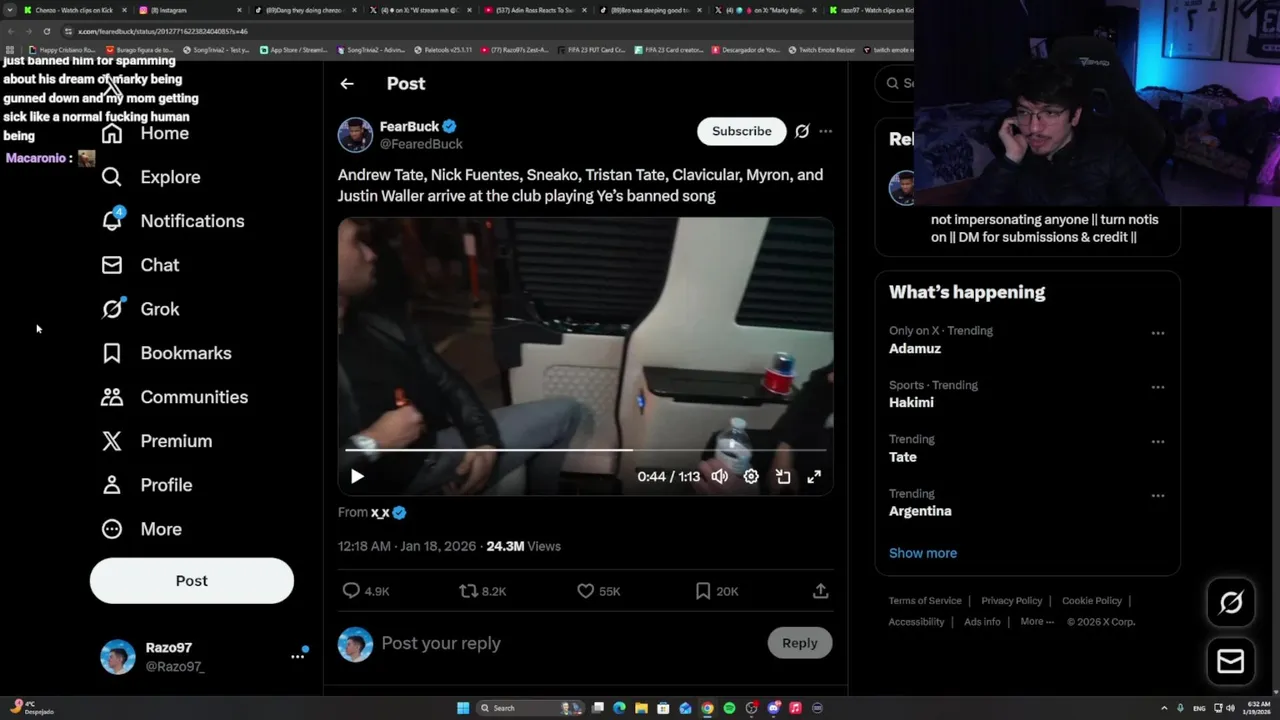Click Grok explain icon beside Subscribe
Screen dimensions: 1280x720
coord(802,131)
